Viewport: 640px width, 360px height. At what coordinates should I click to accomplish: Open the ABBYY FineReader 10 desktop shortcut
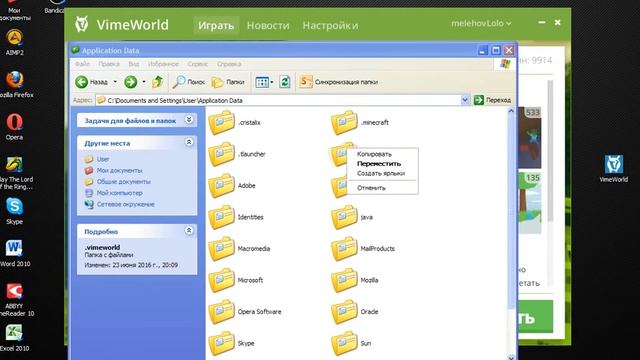(16, 299)
